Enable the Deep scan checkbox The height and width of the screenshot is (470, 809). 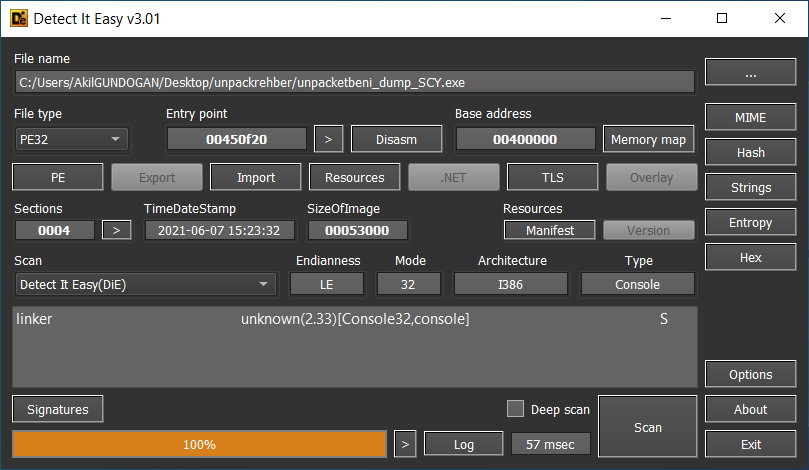515,409
